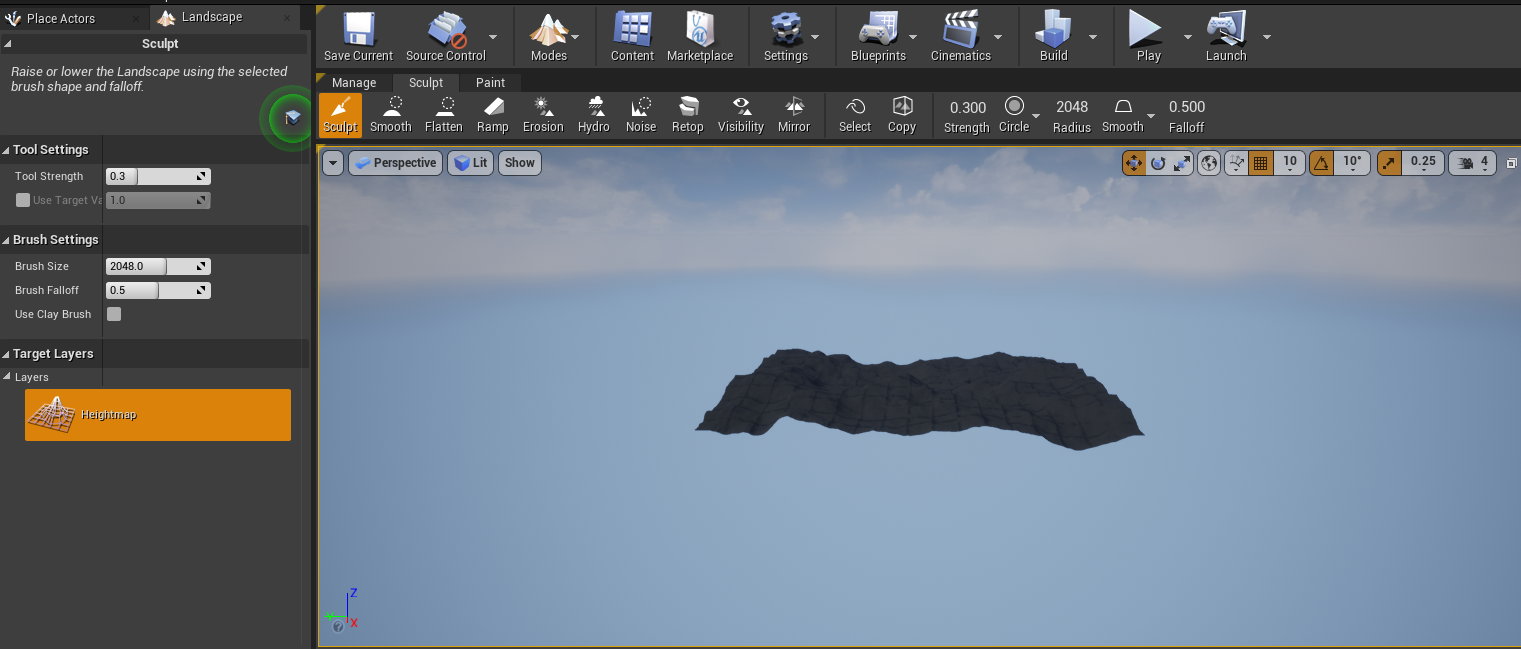
Task: Select the Erosion sculpting tool
Action: point(542,114)
